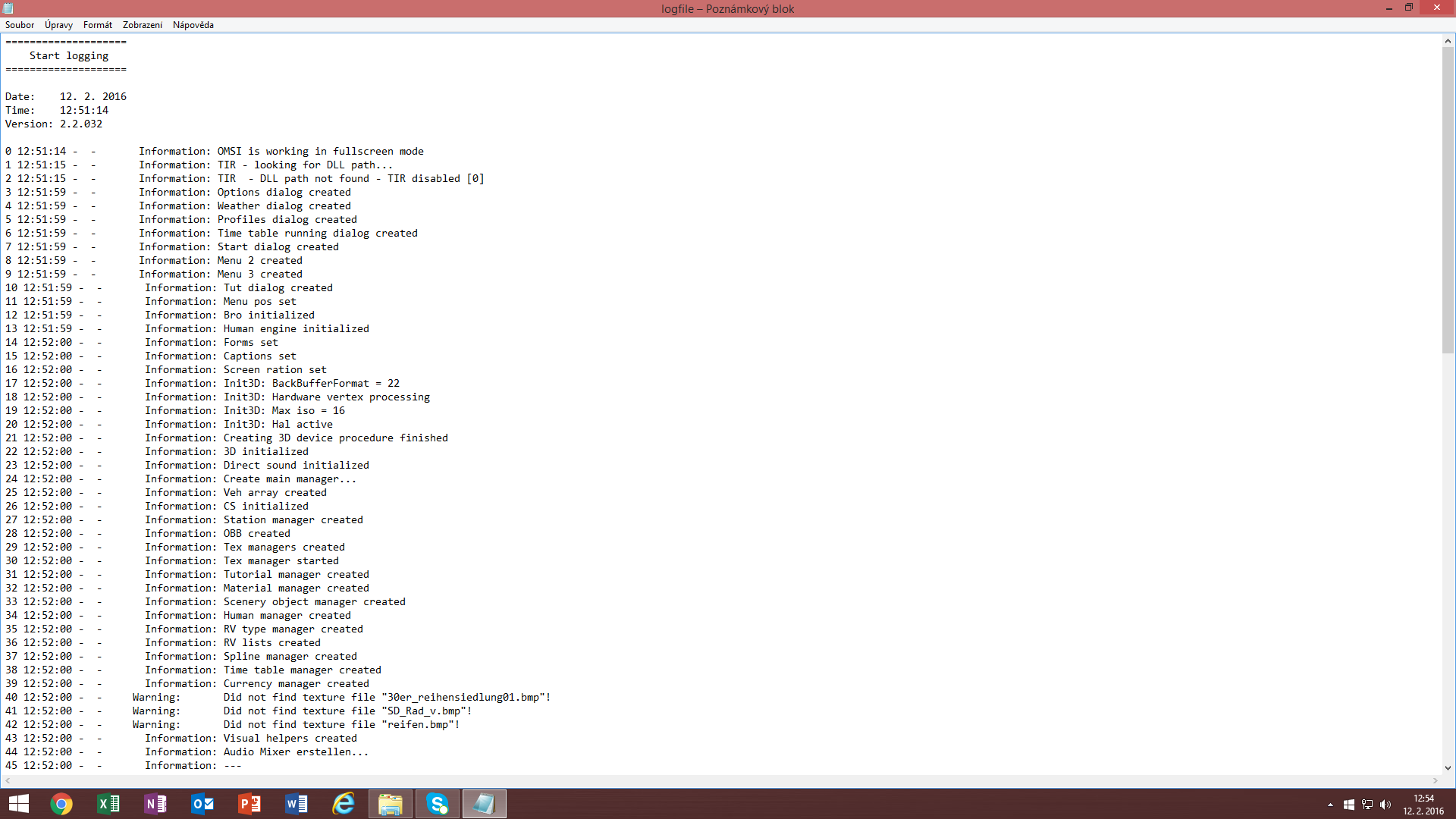Show hidden system tray icons

pos(1330,805)
